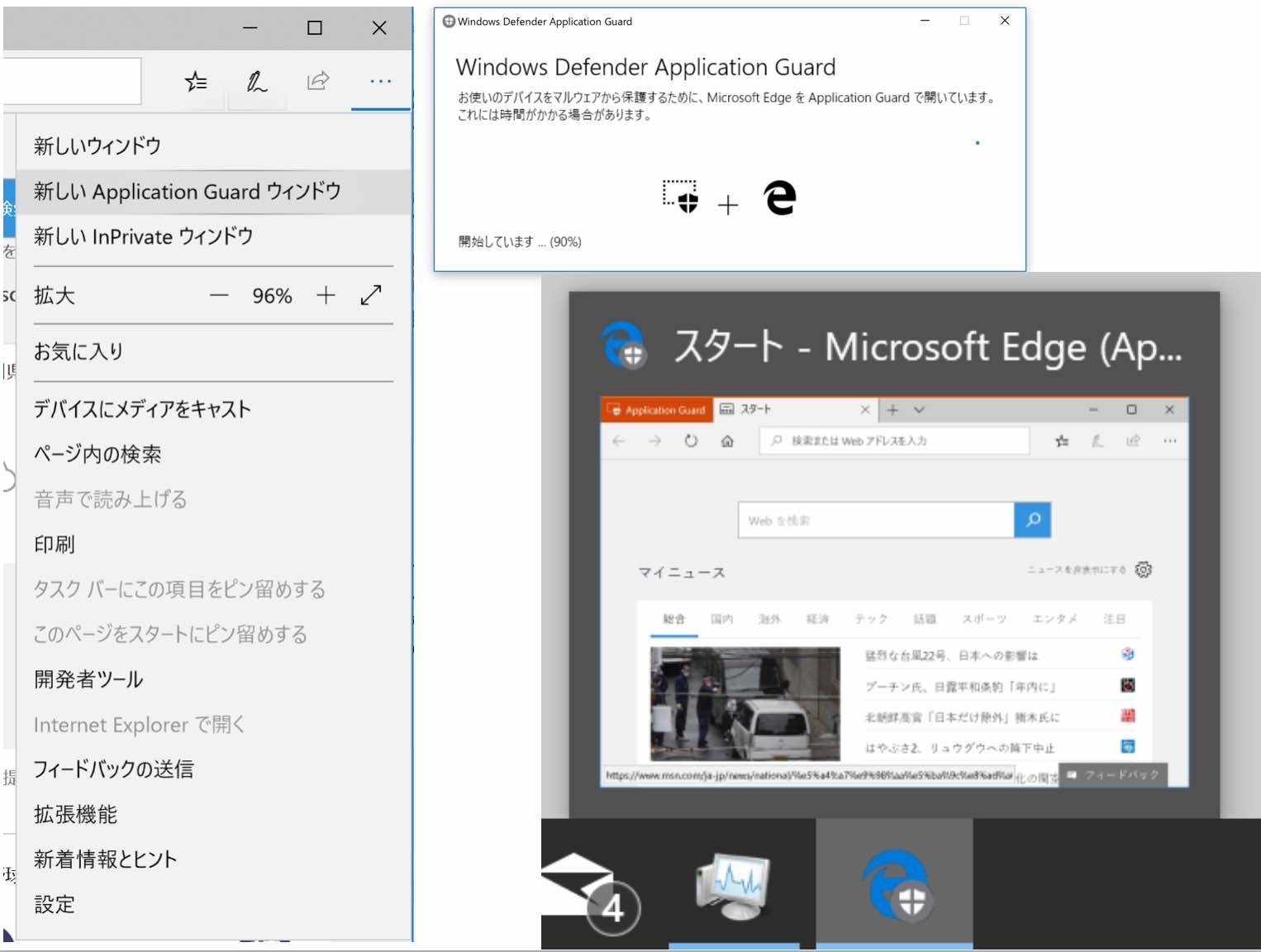This screenshot has height=952, width=1261.
Task: Select the エンタメ news tab
Action: pos(1055,619)
